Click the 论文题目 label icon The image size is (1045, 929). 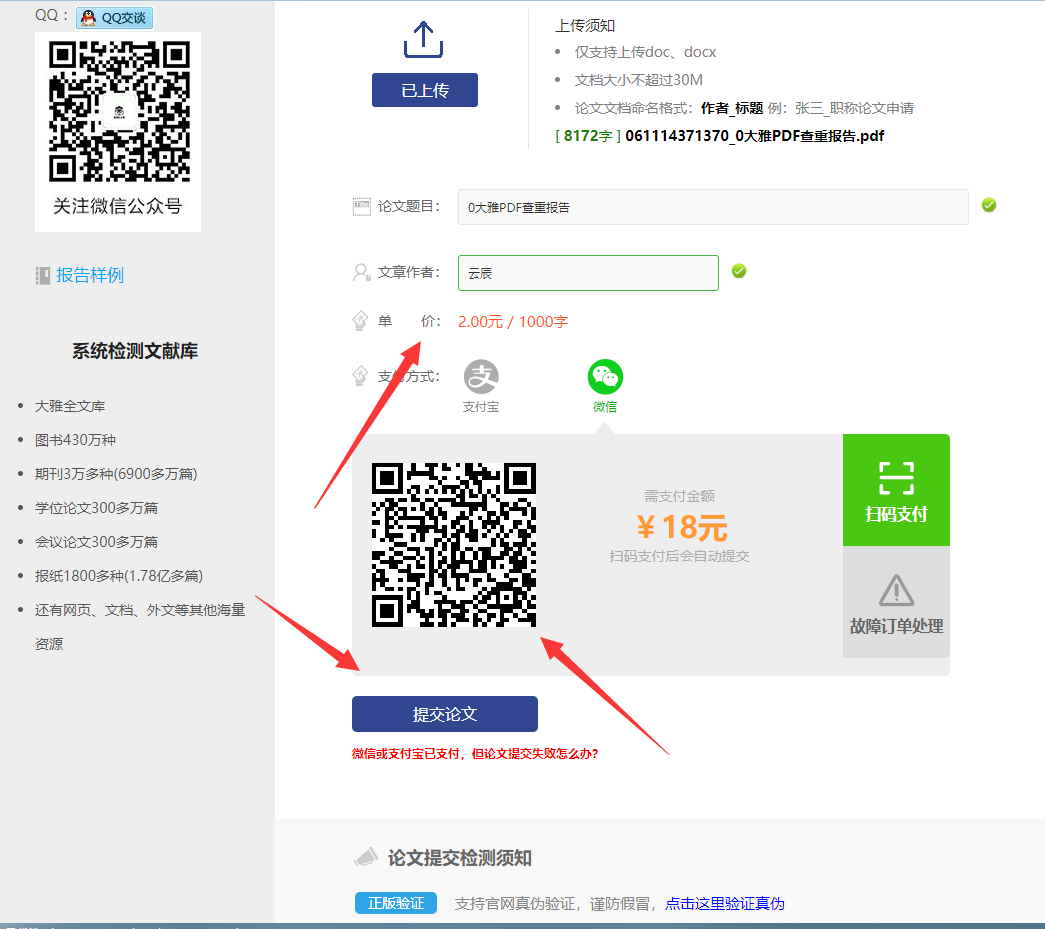click(361, 207)
